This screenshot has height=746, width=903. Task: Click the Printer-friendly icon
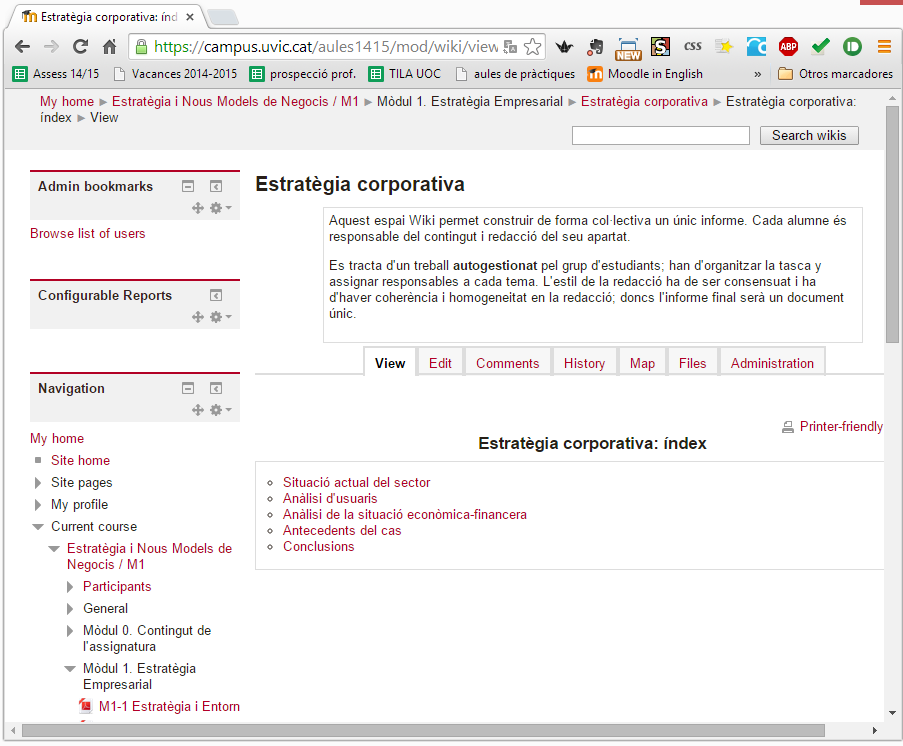(x=789, y=426)
